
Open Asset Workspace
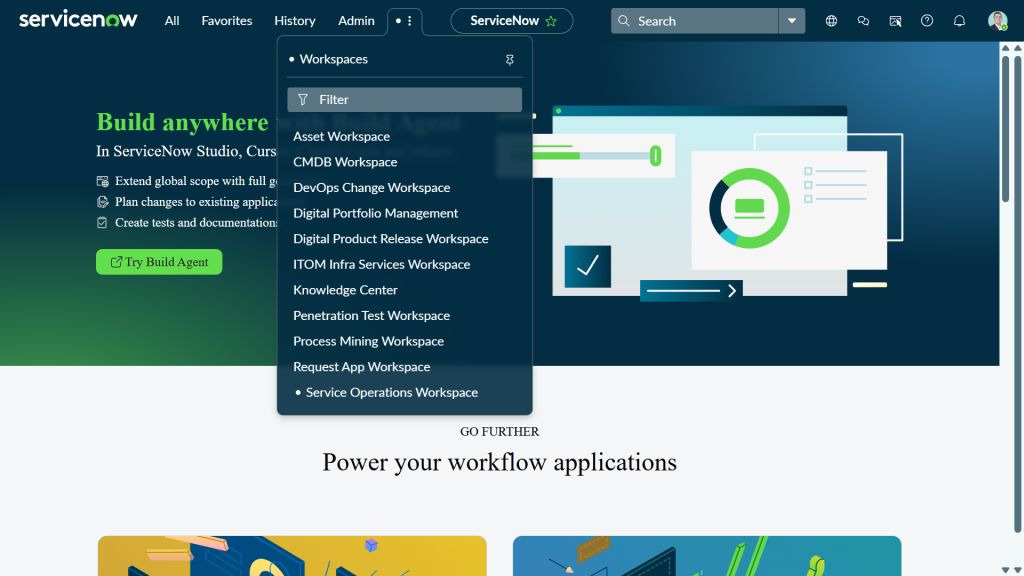tap(342, 136)
